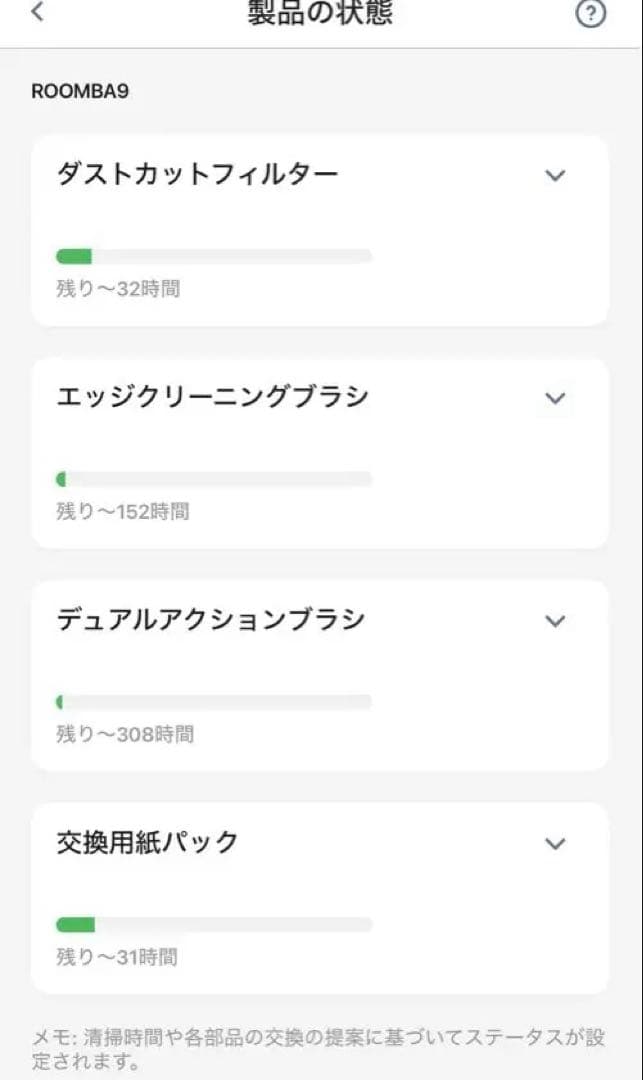Tap the back arrow to return
Image resolution: width=643 pixels, height=1080 pixels.
click(x=36, y=14)
